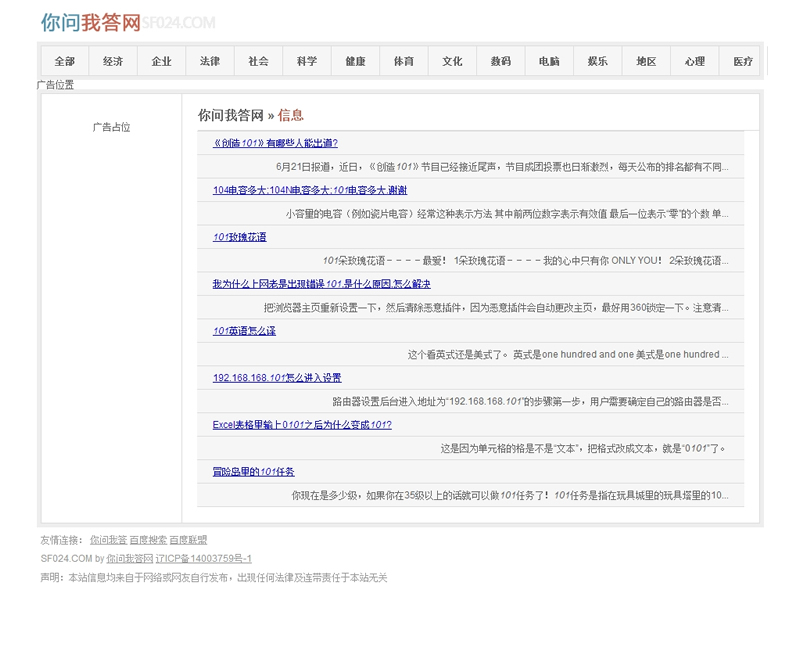Image resolution: width=800 pixels, height=655 pixels.
Task: Visit the 百度搜索 friendly link in footer
Action: click(x=148, y=540)
